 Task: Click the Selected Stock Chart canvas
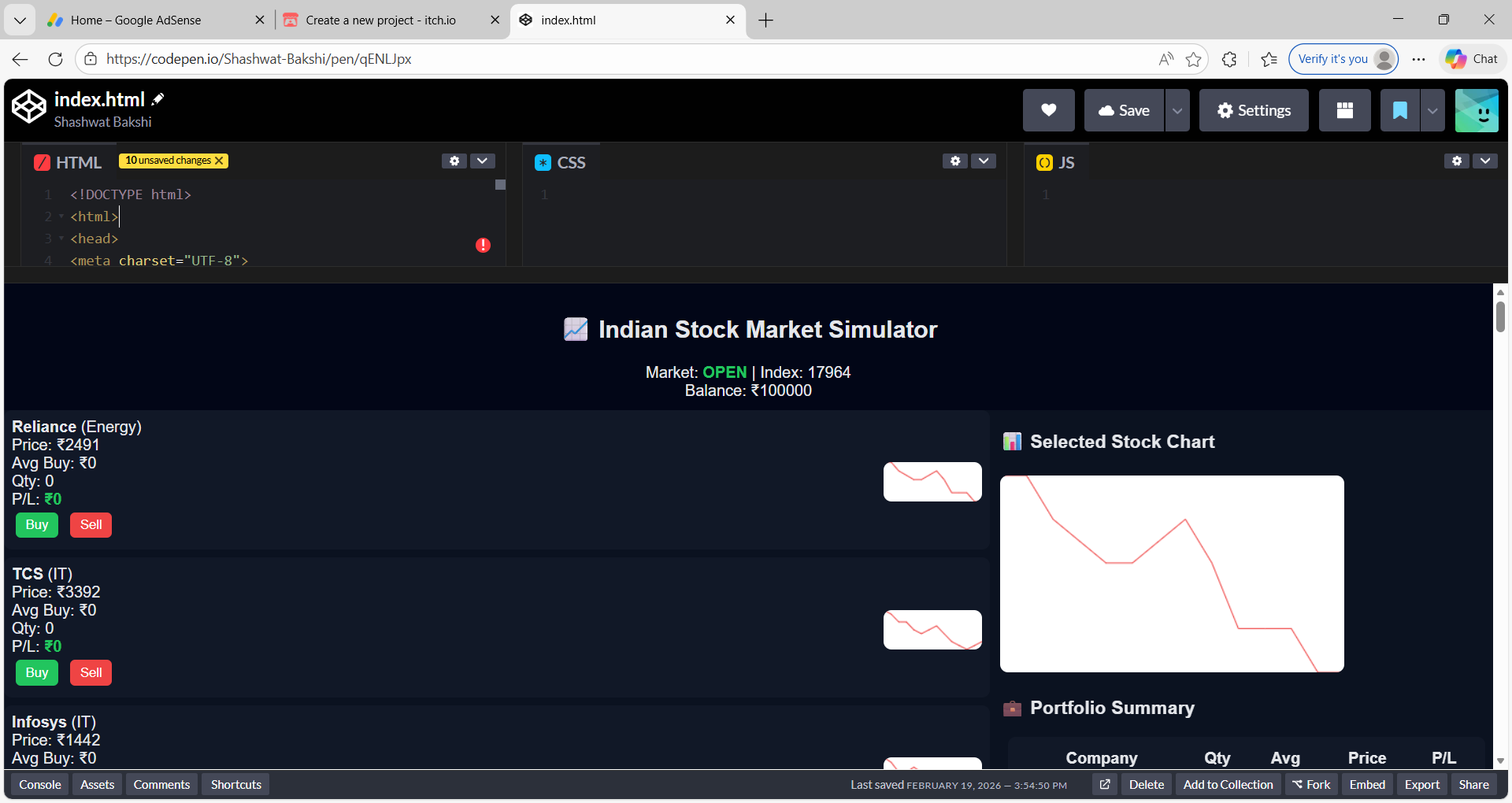pyautogui.click(x=1172, y=574)
